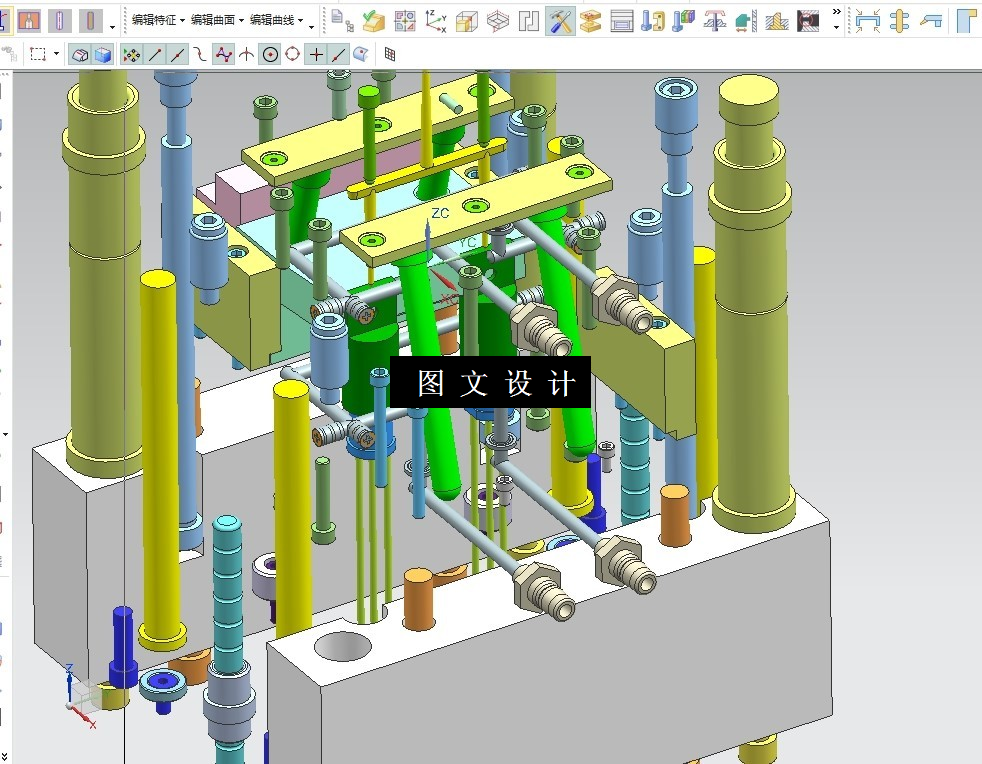Toggle Pole snap point

(x=224, y=55)
